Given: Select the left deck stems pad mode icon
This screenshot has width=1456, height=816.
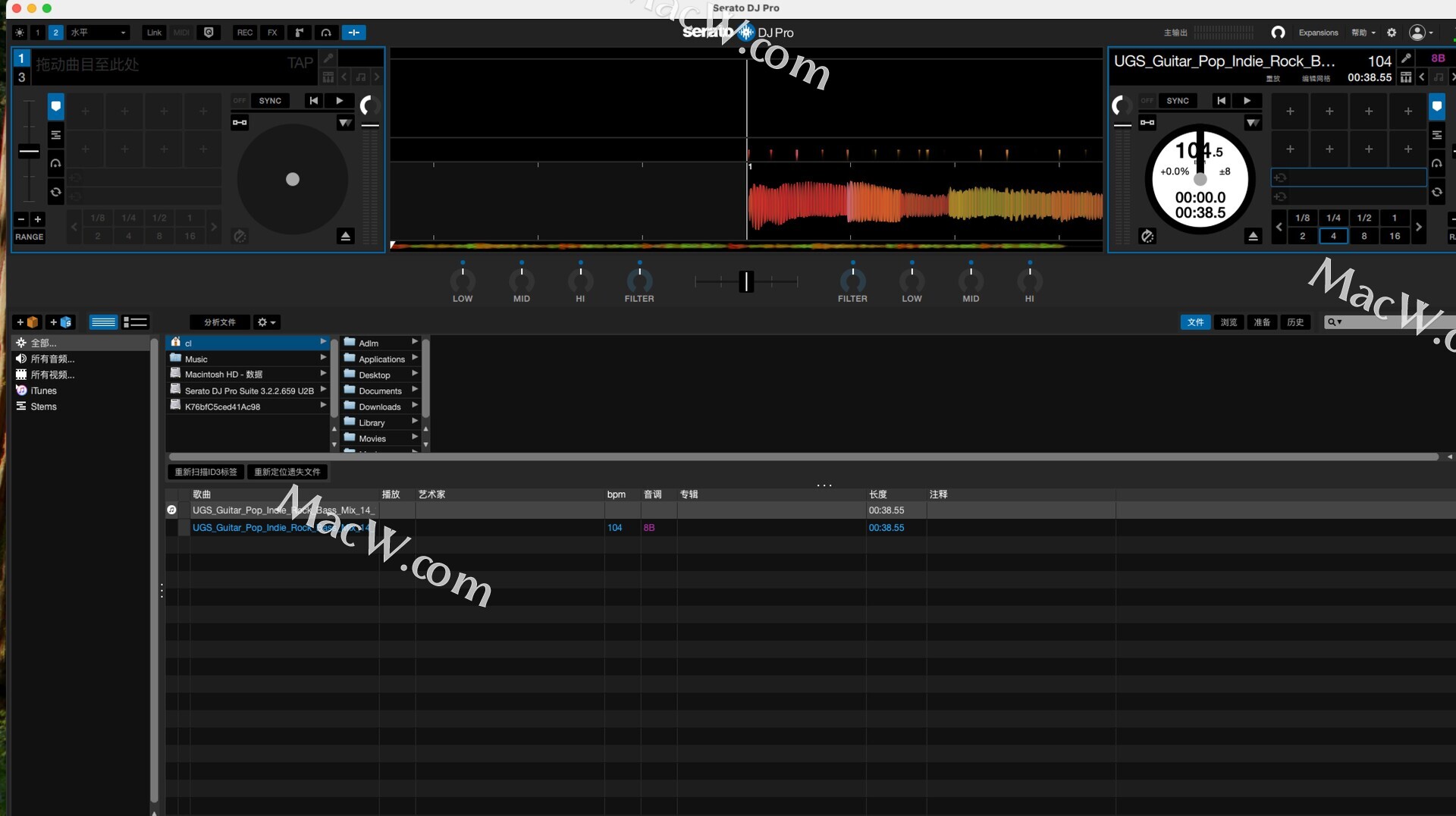Looking at the screenshot, I should coord(56,135).
